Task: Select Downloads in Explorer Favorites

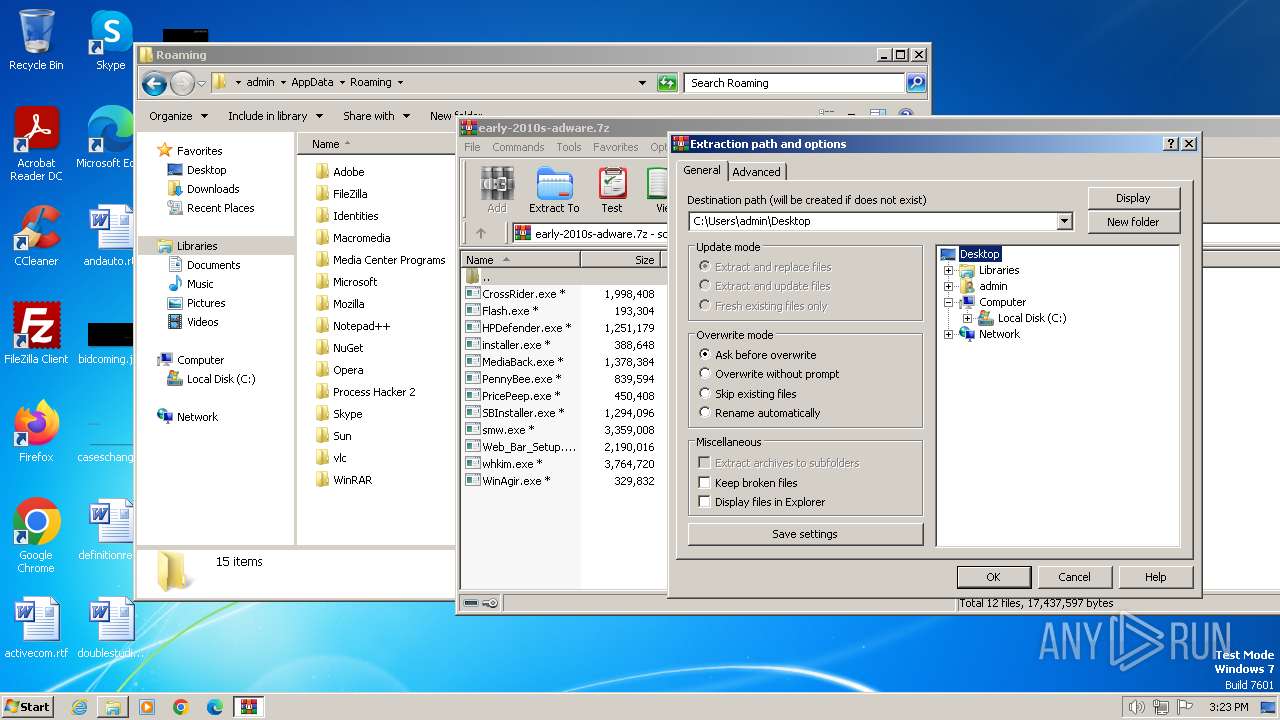Action: tap(213, 189)
